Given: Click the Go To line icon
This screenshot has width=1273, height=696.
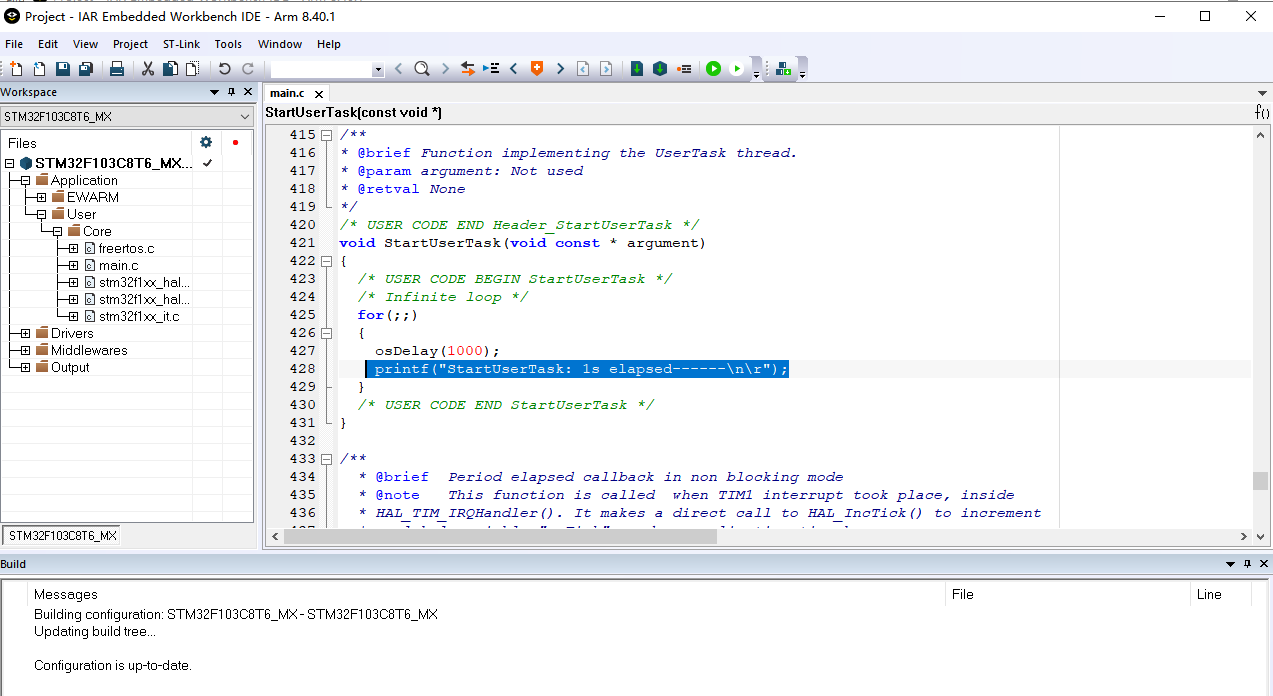Looking at the screenshot, I should pyautogui.click(x=491, y=69).
